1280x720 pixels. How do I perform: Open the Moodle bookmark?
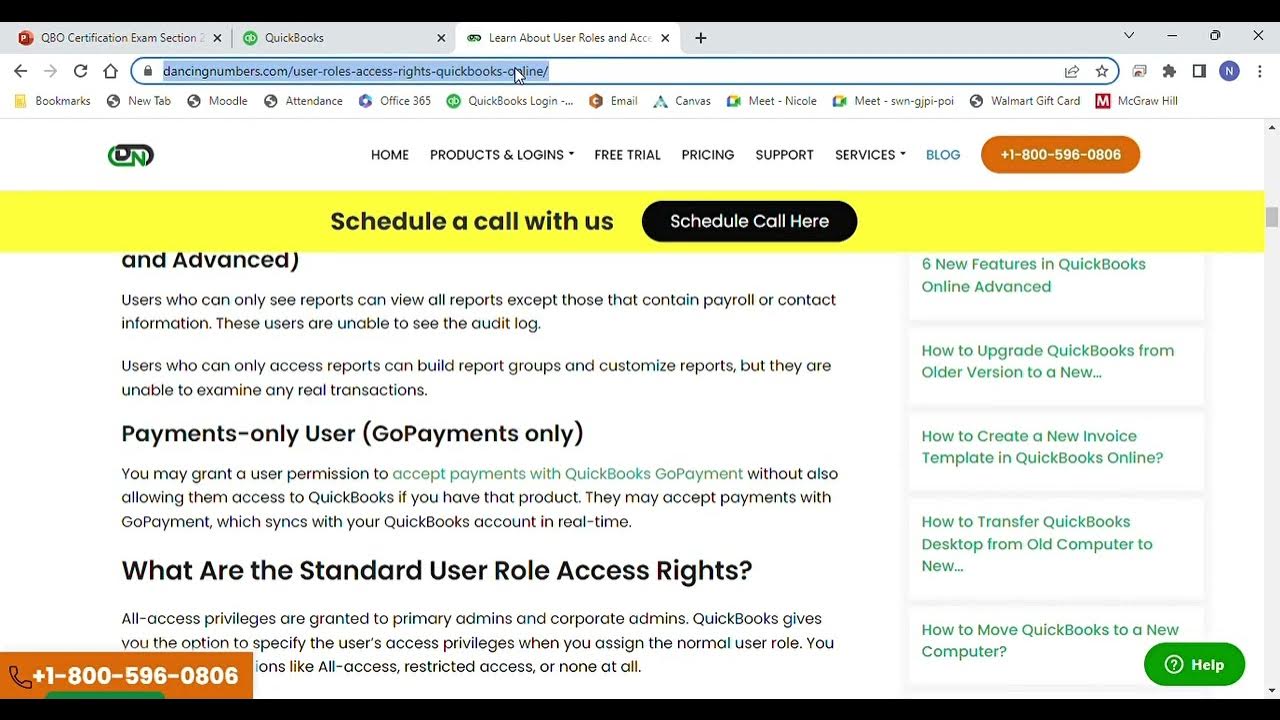click(x=217, y=101)
